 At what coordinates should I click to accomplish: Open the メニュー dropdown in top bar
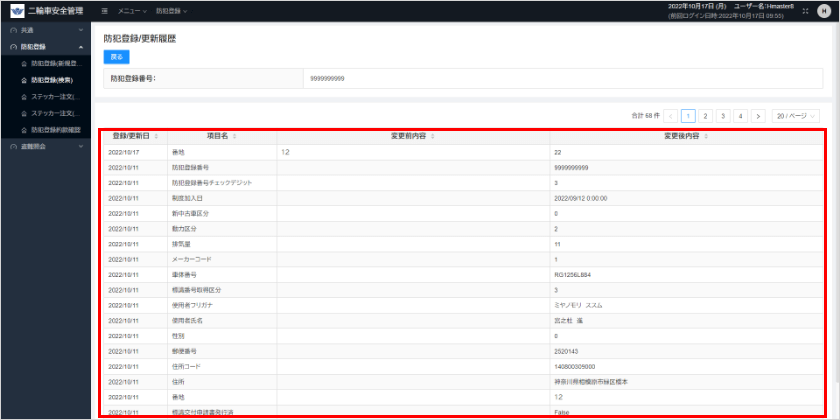[131, 11]
